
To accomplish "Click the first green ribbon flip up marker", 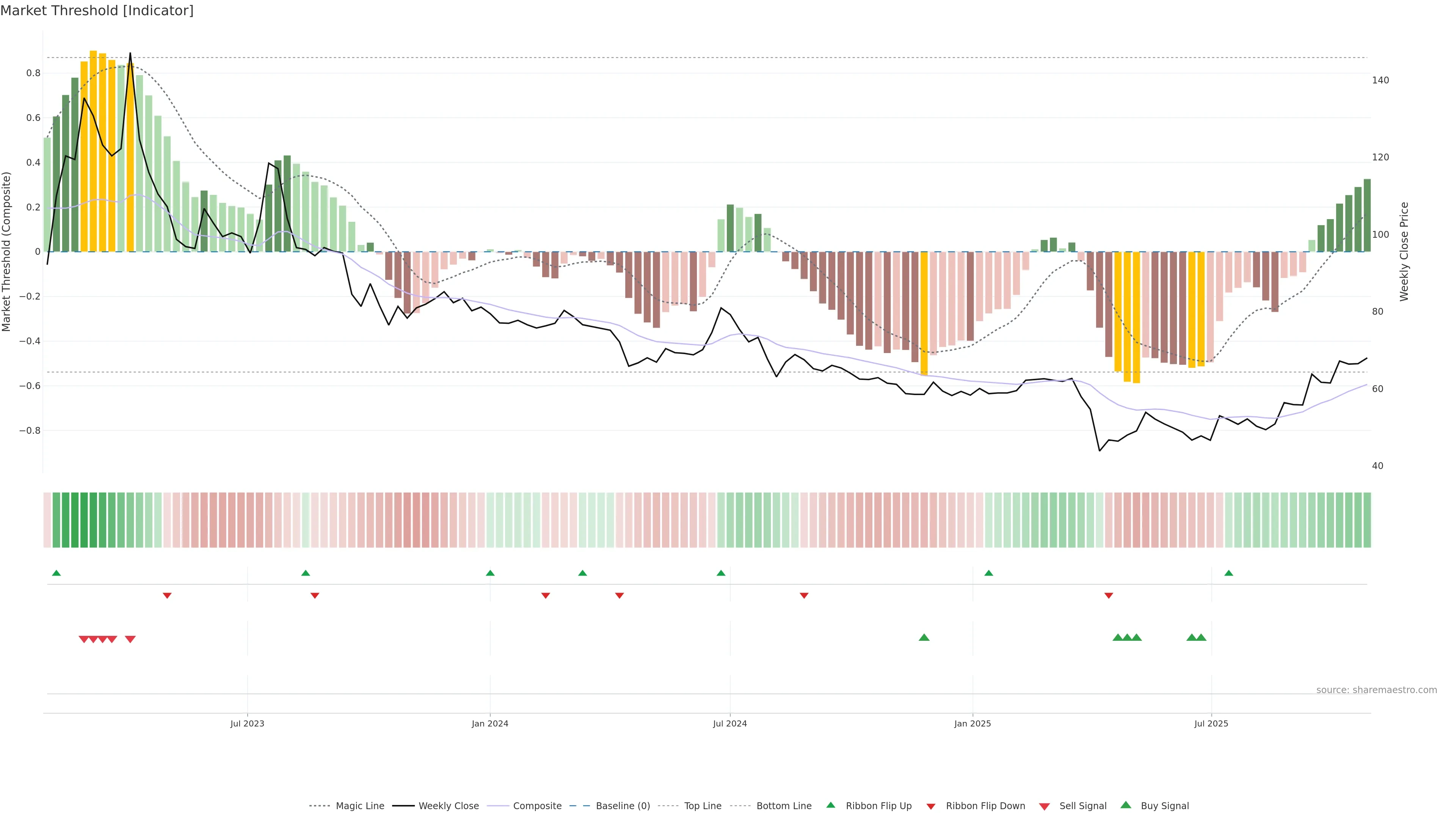I will pyautogui.click(x=56, y=573).
